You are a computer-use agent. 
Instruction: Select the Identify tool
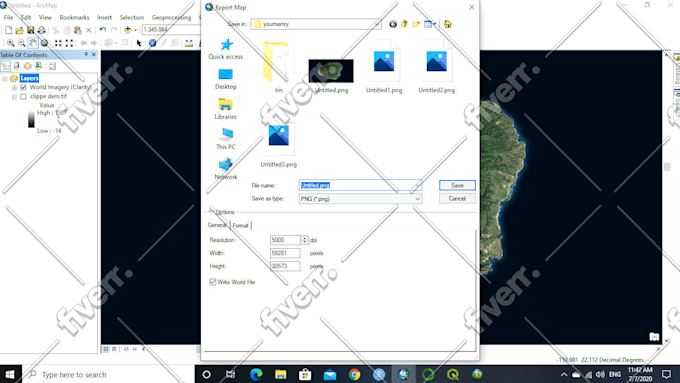tap(153, 43)
